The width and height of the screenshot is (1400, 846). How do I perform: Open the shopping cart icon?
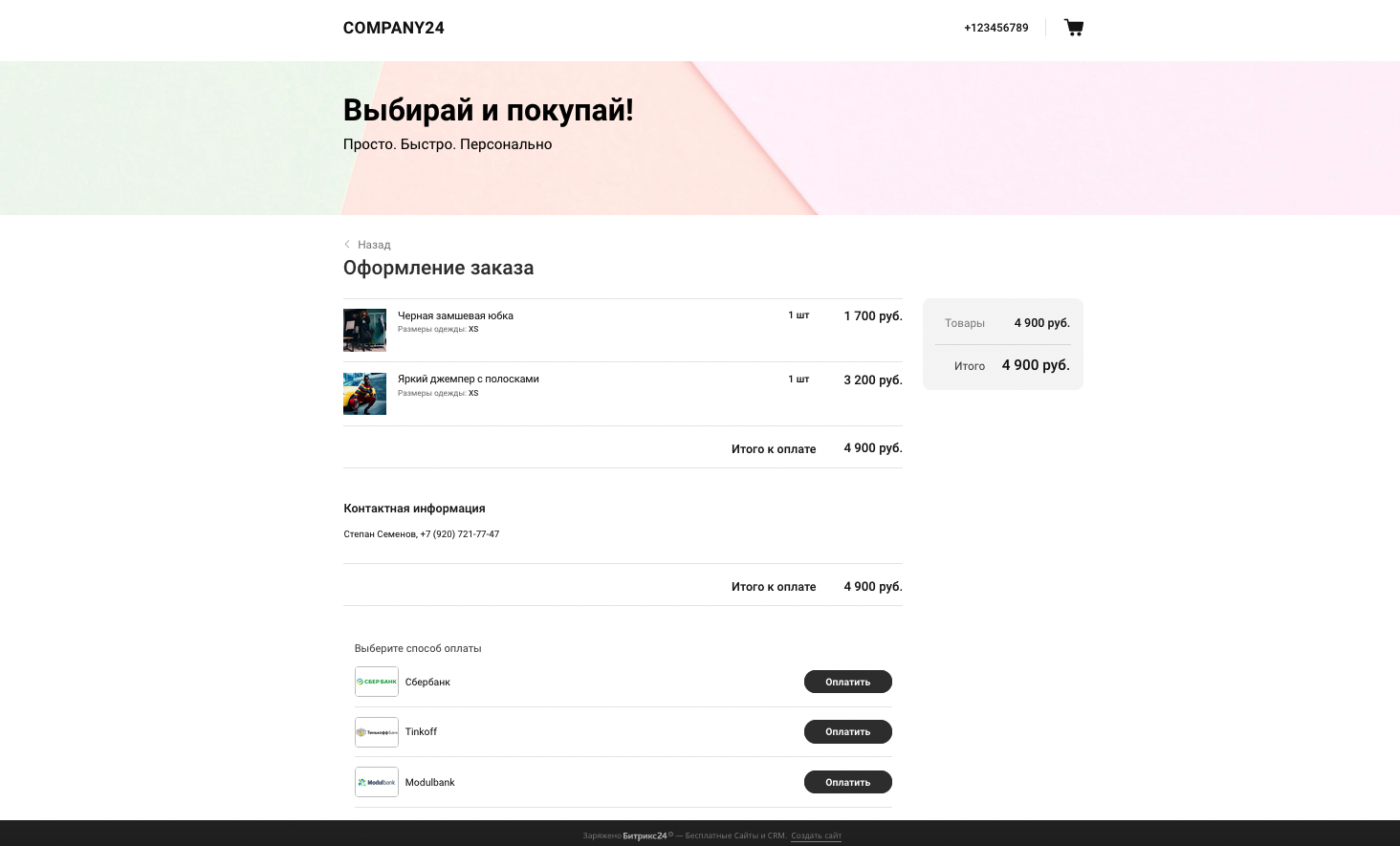tap(1074, 28)
